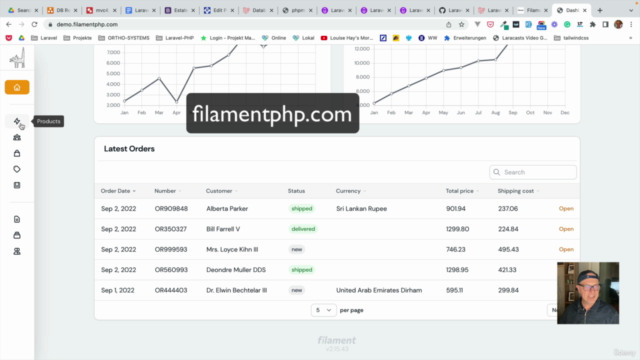Open the Chrome extensions puzzle icon
The width and height of the screenshot is (640, 360).
593,24
